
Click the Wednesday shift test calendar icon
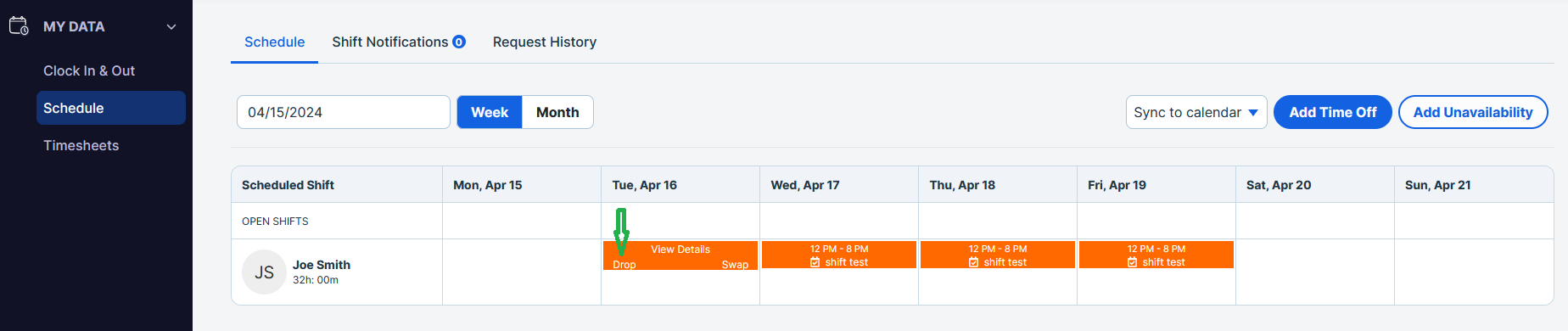click(x=815, y=262)
